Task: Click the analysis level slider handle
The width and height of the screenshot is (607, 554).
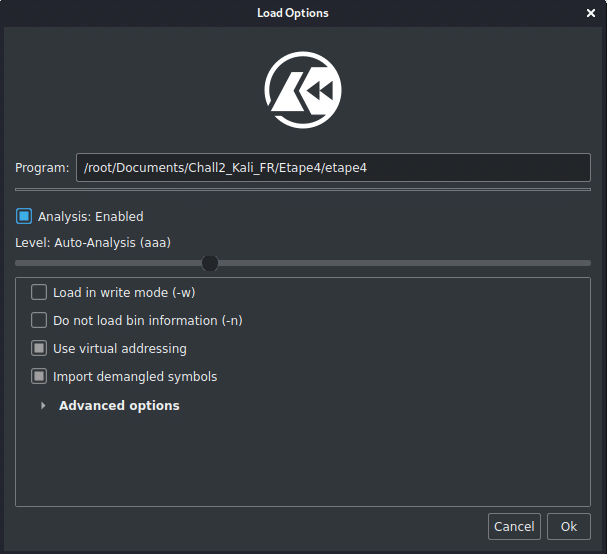Action: coord(210,263)
